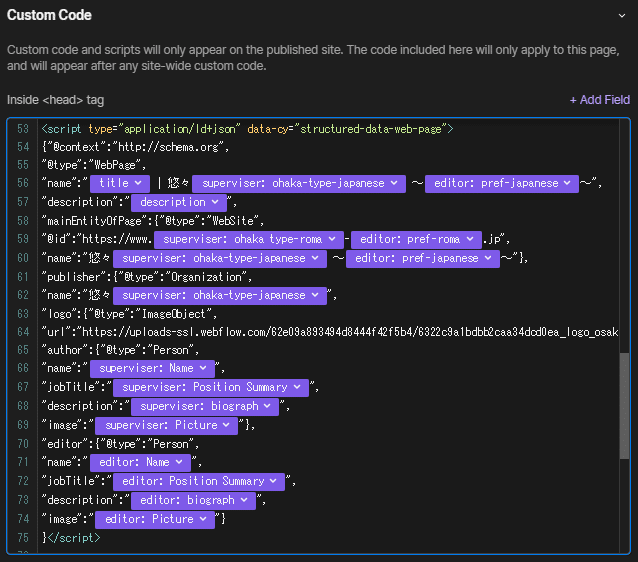This screenshot has width=638, height=562.
Task: Click the "@type":"WebPage" text on line 55
Action: tap(94, 165)
